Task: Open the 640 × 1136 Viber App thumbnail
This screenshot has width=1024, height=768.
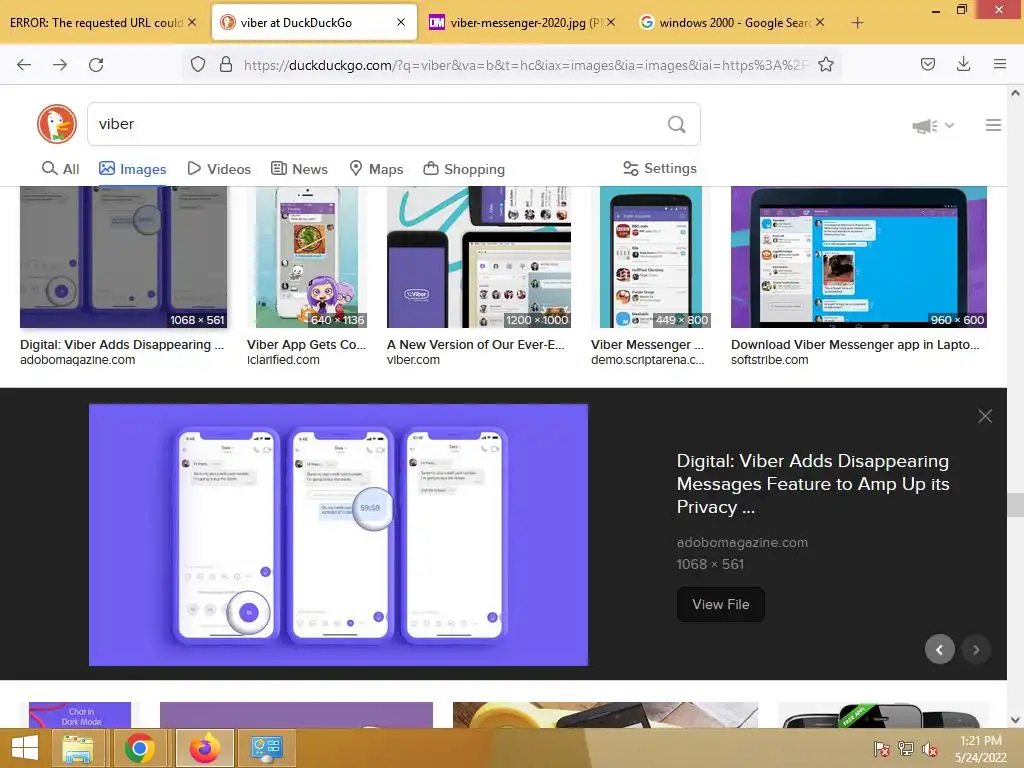Action: (x=307, y=257)
